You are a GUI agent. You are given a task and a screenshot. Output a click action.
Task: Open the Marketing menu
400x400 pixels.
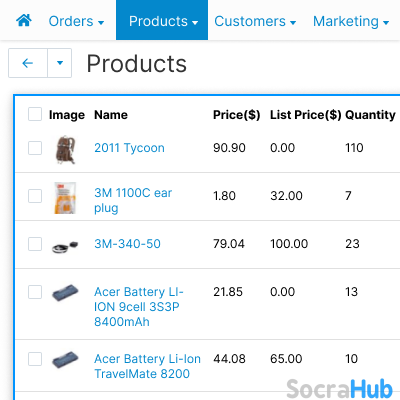coord(351,21)
